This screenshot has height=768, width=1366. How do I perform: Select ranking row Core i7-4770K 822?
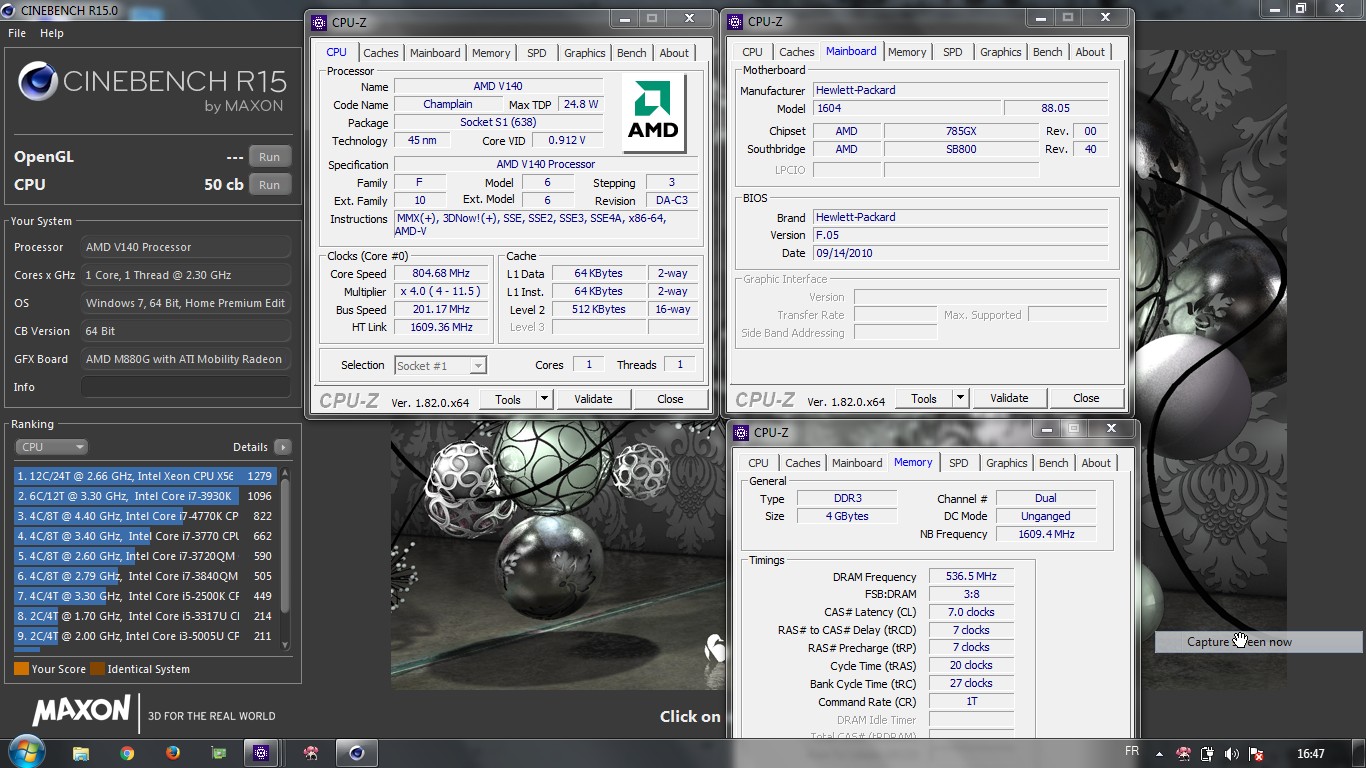[146, 516]
